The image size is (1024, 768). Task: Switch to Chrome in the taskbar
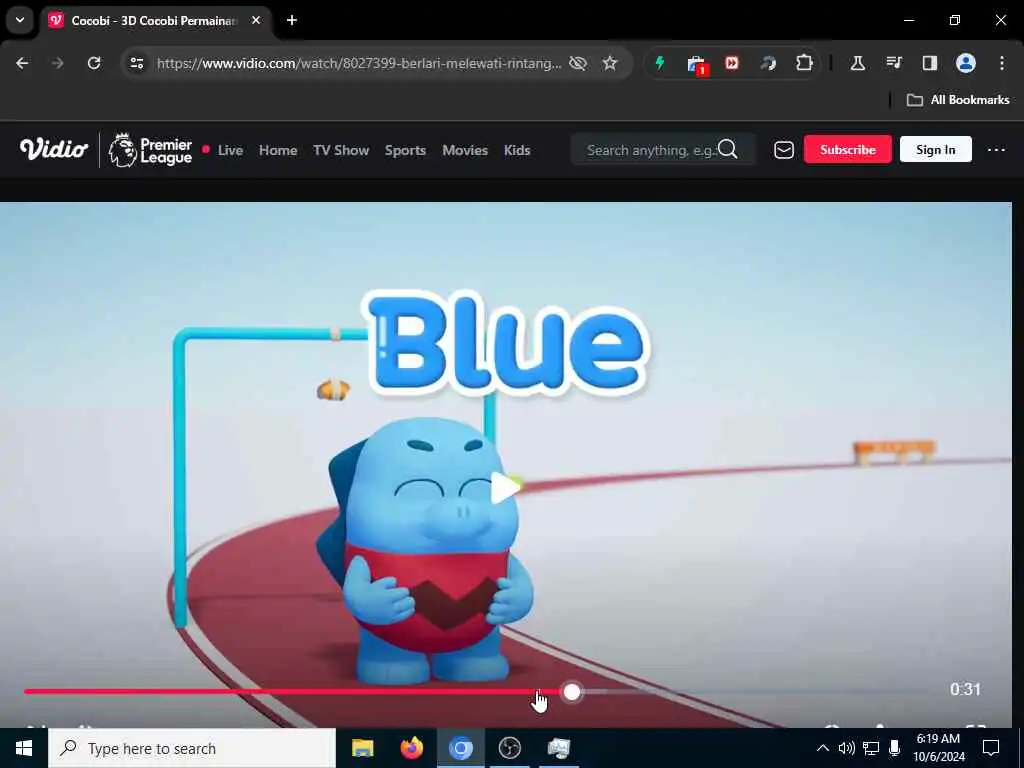click(x=460, y=748)
